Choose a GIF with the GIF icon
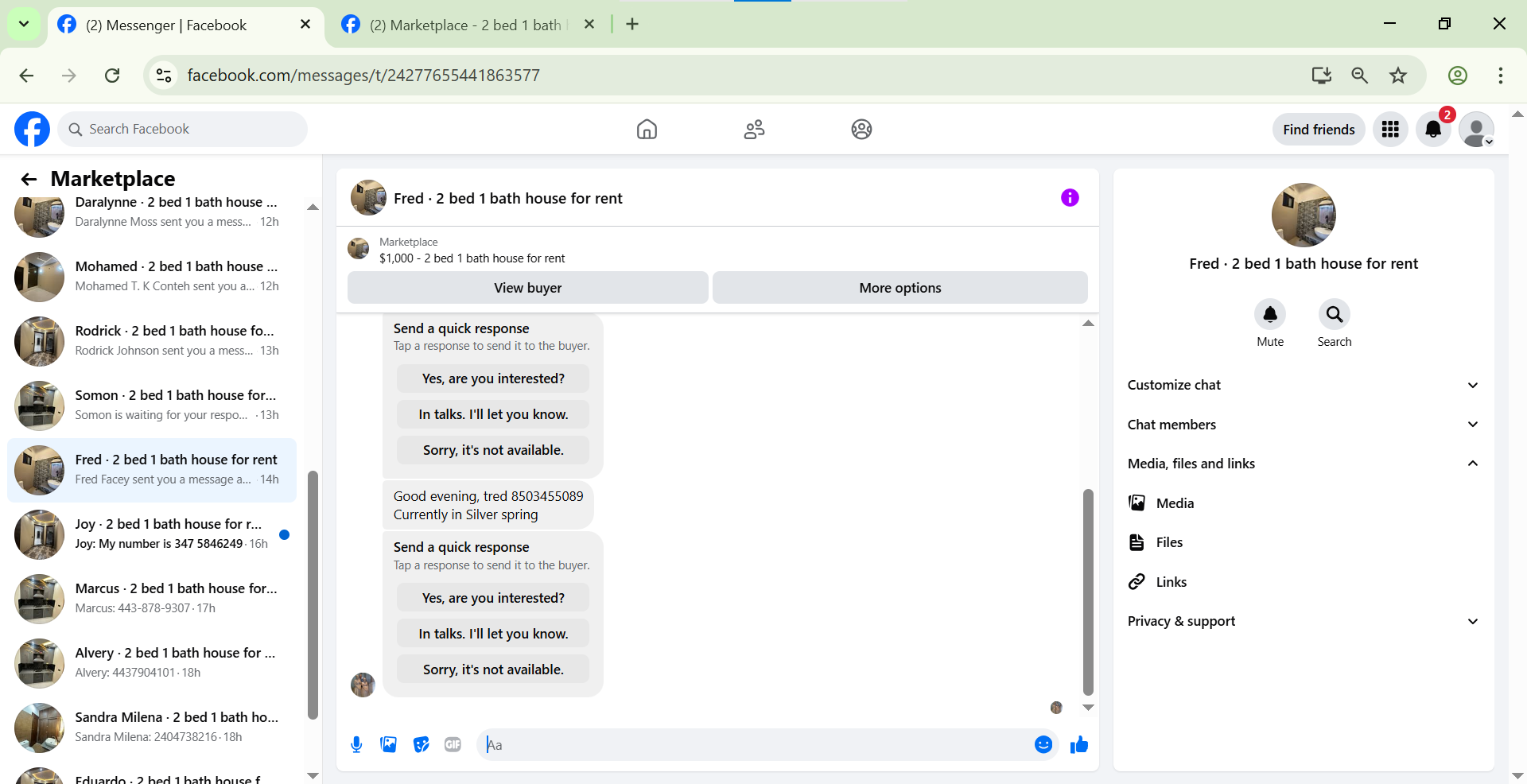 coord(453,744)
